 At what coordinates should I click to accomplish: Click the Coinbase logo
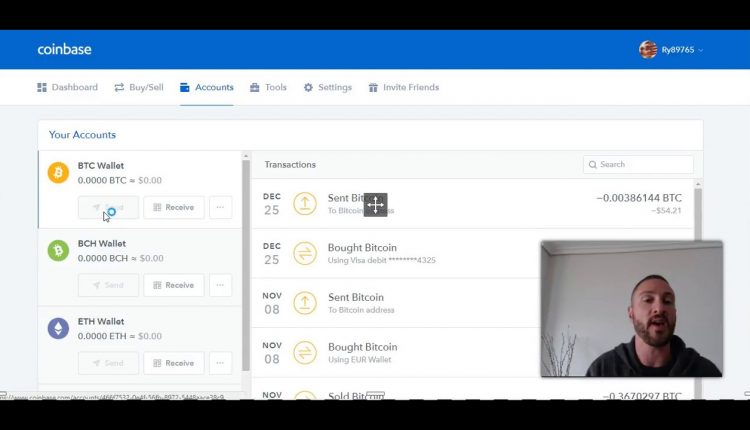(64, 50)
